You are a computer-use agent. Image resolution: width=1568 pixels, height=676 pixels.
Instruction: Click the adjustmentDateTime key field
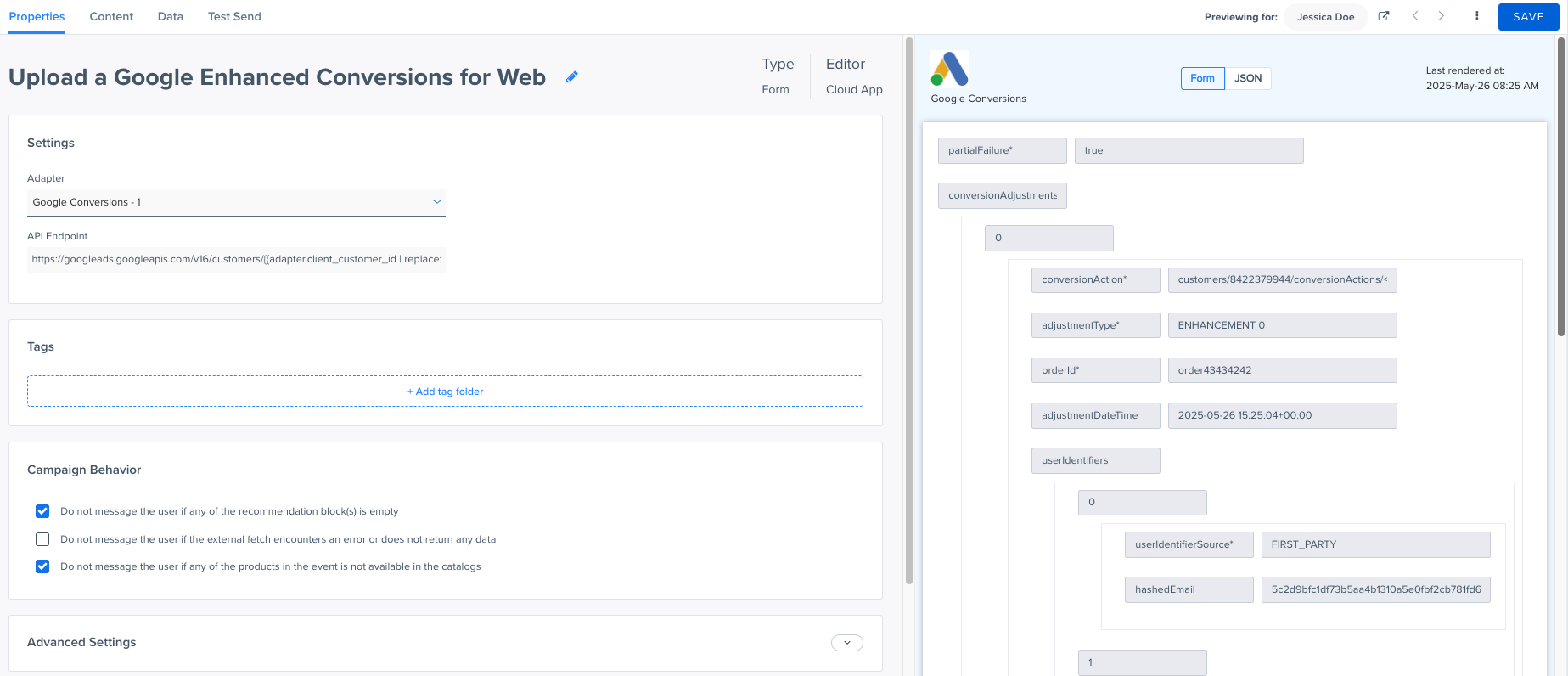coord(1095,415)
